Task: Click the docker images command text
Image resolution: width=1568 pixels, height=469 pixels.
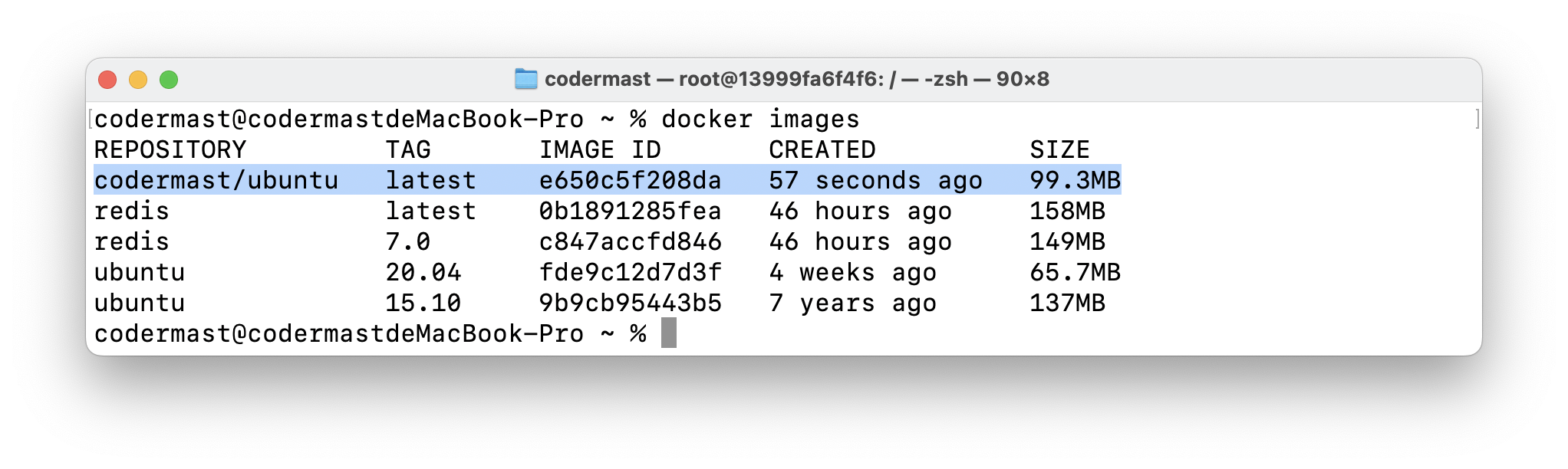Action: (x=760, y=119)
